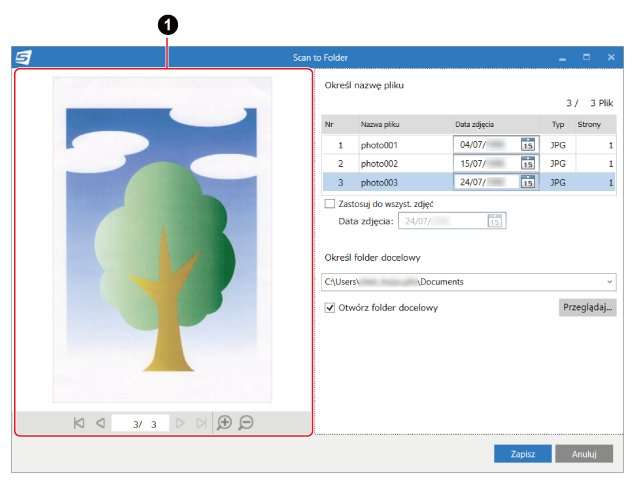Open calendar for photo003 date
This screenshot has width=637, height=492.
(x=528, y=182)
